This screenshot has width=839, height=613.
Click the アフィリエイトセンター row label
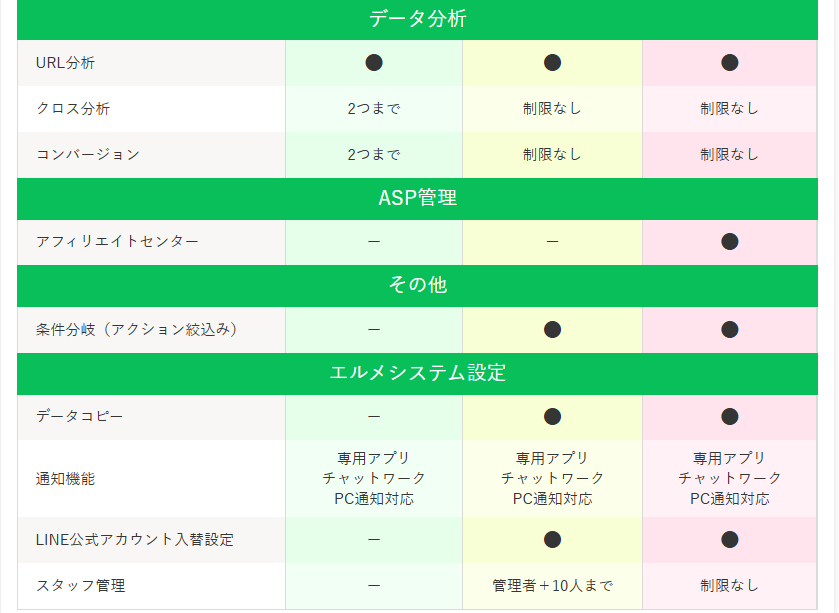tap(117, 242)
